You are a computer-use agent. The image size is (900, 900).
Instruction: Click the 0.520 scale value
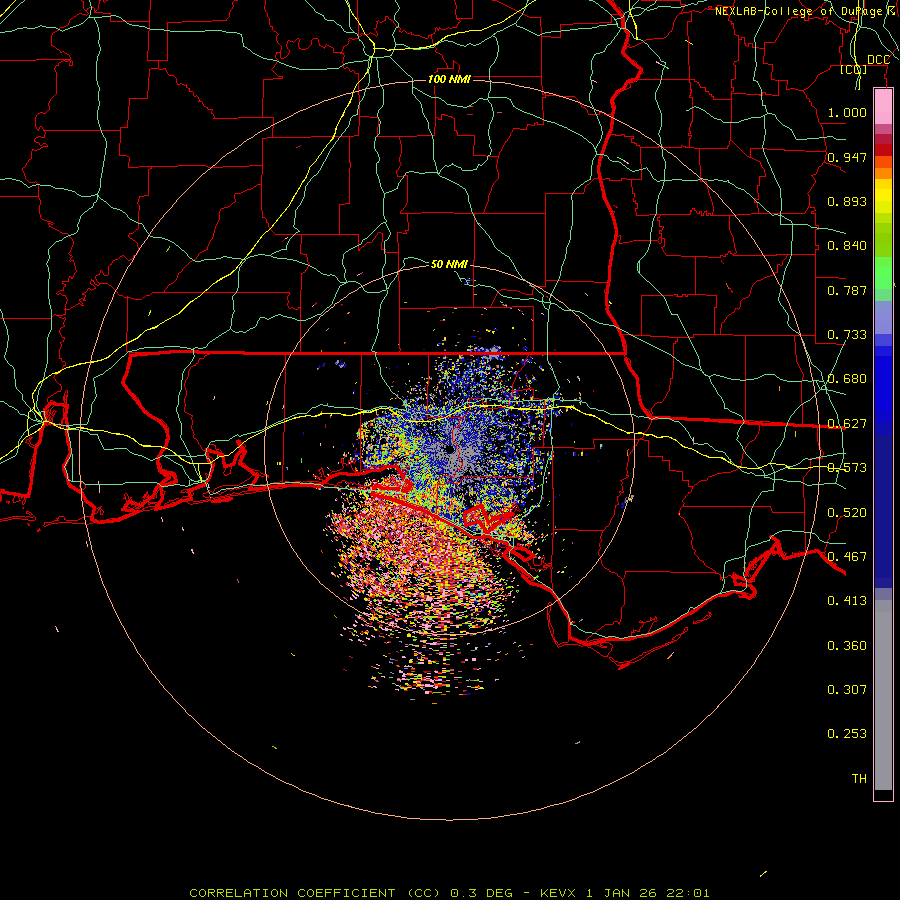point(847,513)
